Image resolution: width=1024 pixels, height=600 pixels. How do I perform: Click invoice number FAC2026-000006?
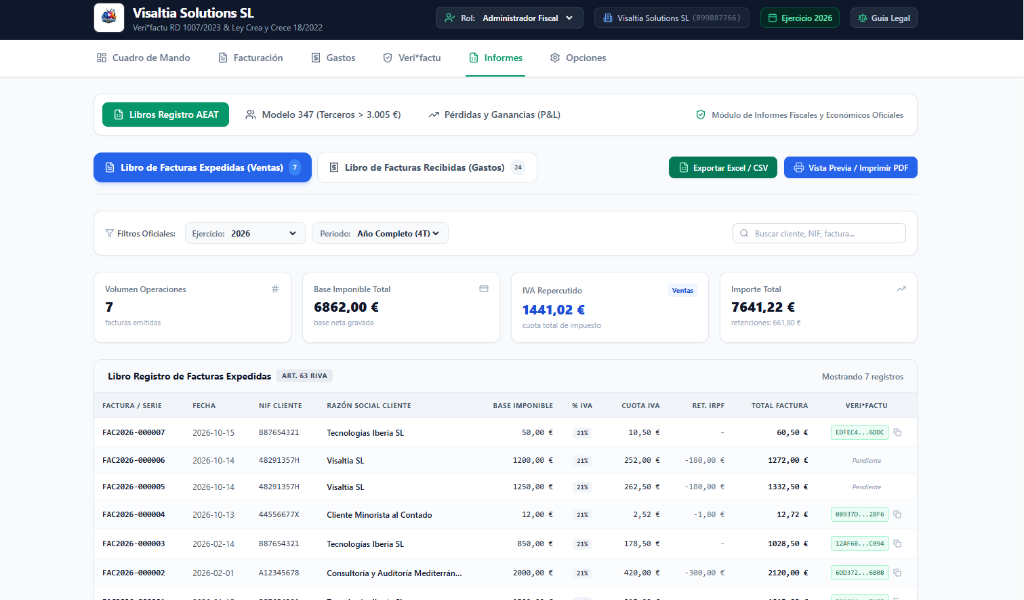tap(134, 460)
